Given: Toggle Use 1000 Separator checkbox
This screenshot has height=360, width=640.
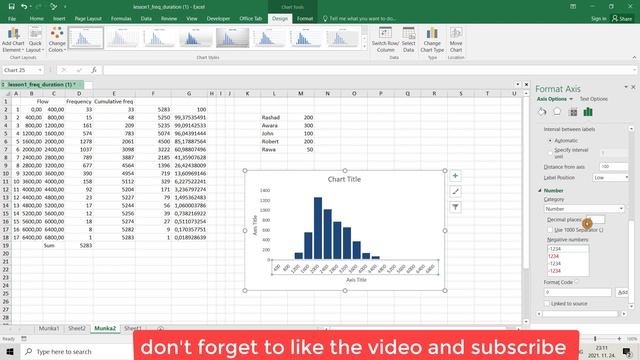Looking at the screenshot, I should 550,230.
